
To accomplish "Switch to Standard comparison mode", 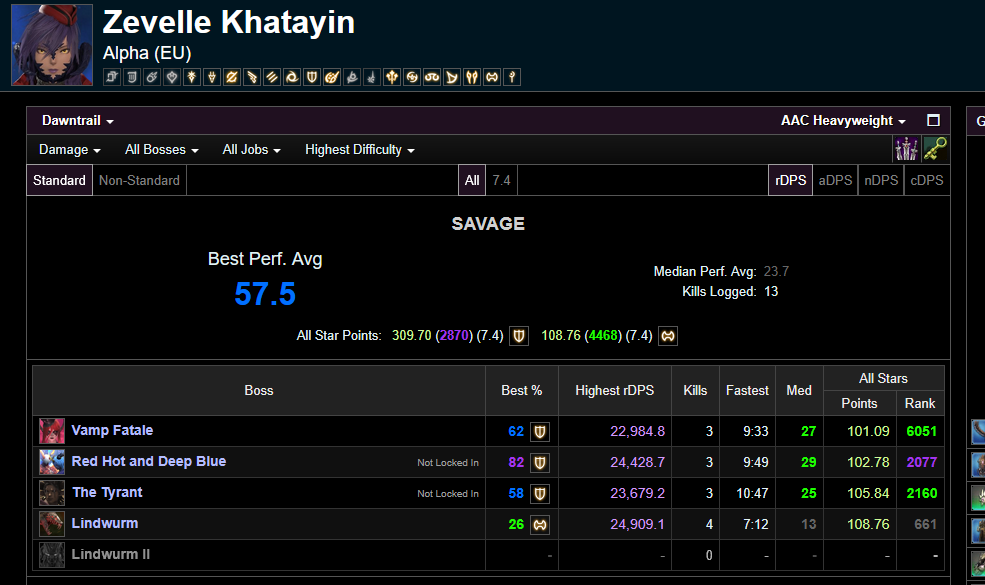I will 59,180.
